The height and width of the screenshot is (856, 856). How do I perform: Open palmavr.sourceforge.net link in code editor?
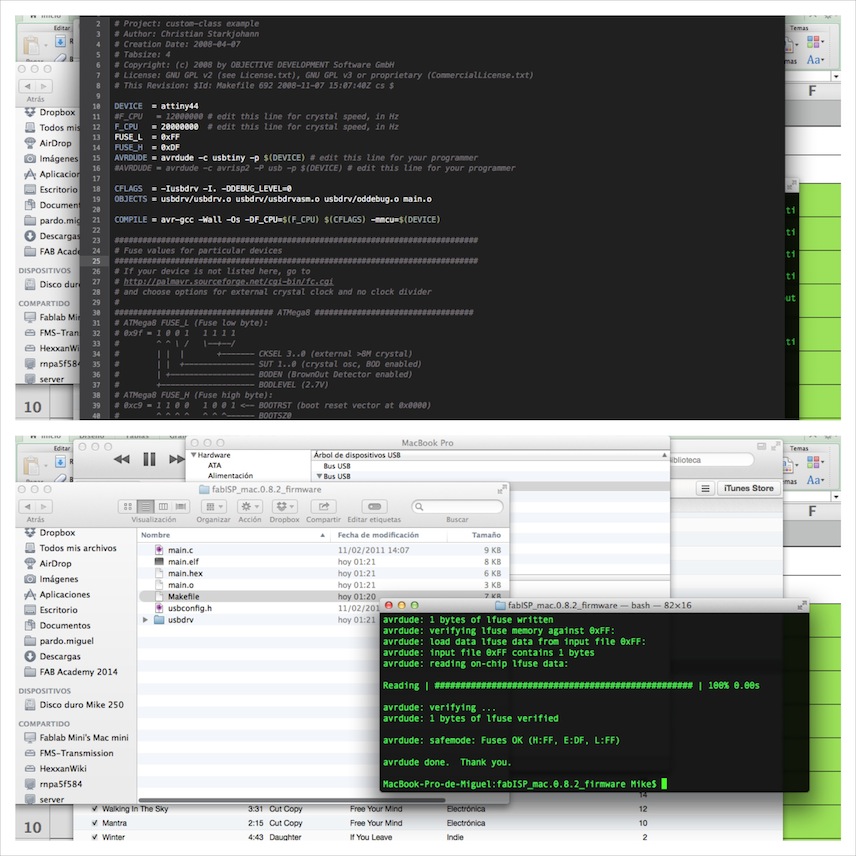point(228,282)
